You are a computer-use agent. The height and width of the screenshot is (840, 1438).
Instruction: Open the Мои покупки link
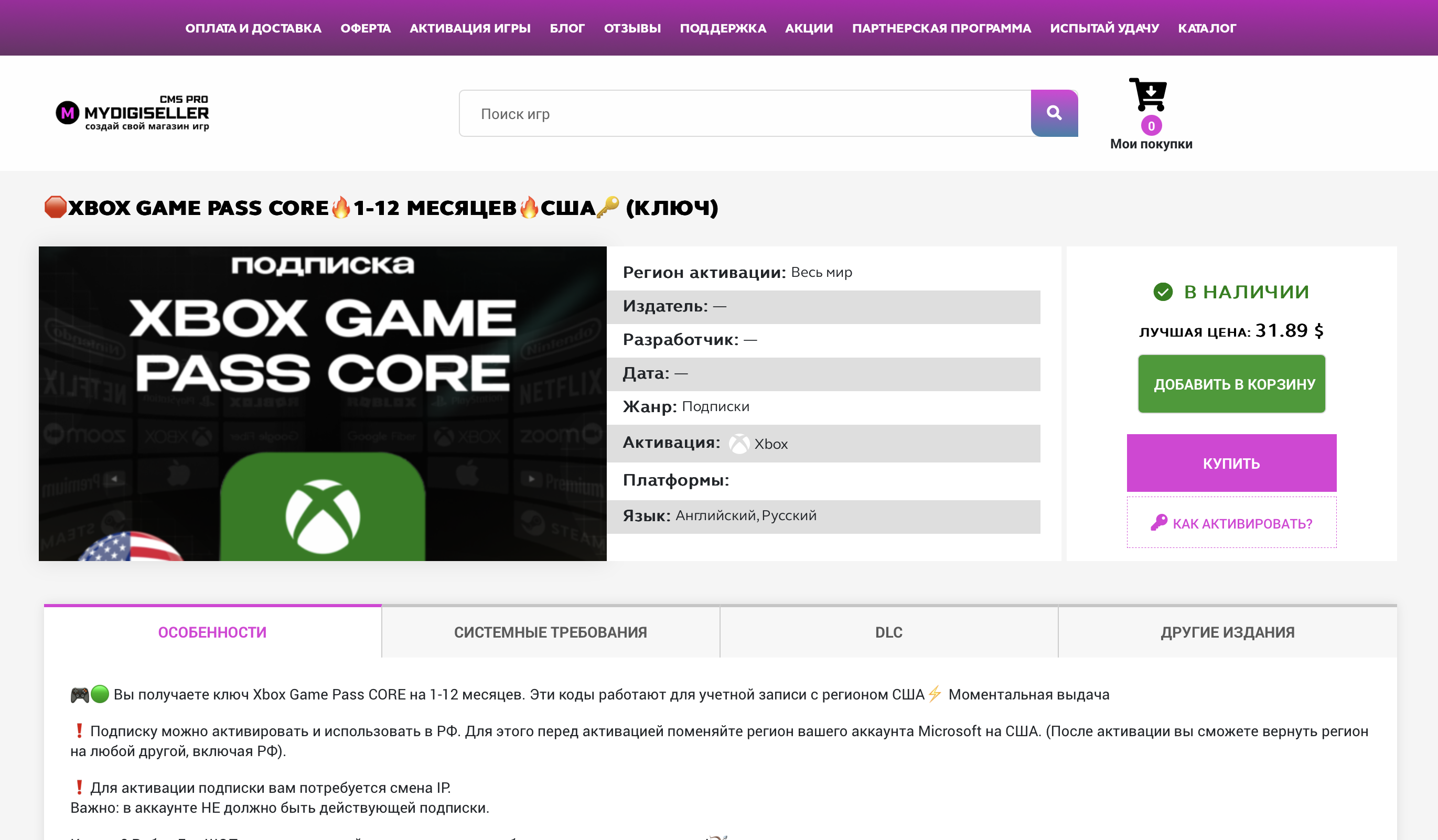pyautogui.click(x=1151, y=144)
